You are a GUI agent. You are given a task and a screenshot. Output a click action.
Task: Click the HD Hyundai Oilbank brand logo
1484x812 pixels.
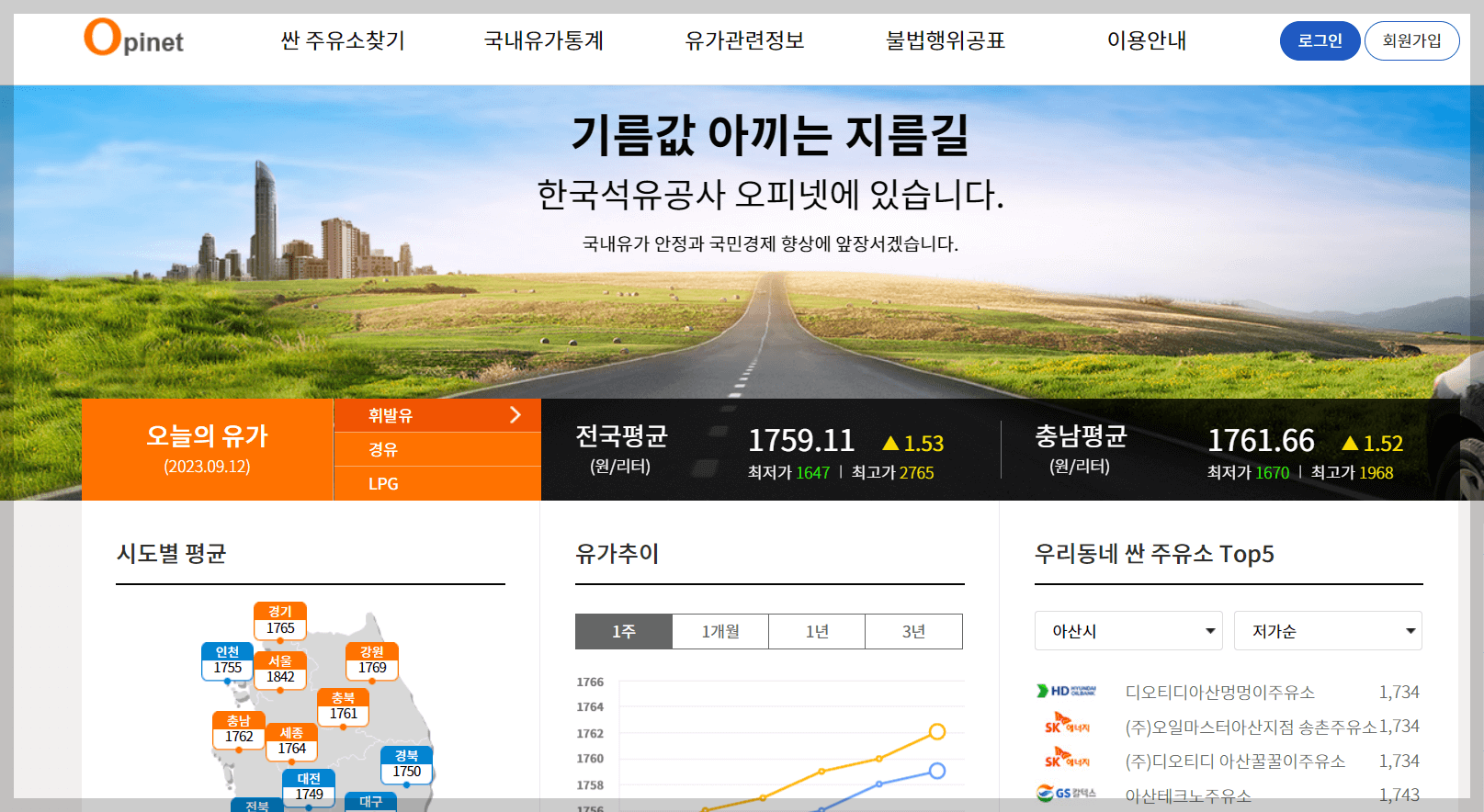point(1067,691)
